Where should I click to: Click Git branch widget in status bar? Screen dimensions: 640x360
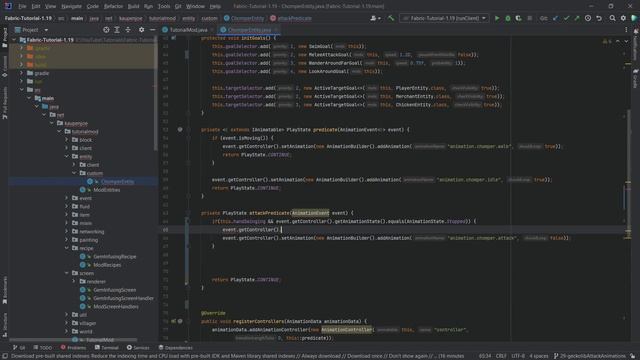pyautogui.click(x=589, y=356)
